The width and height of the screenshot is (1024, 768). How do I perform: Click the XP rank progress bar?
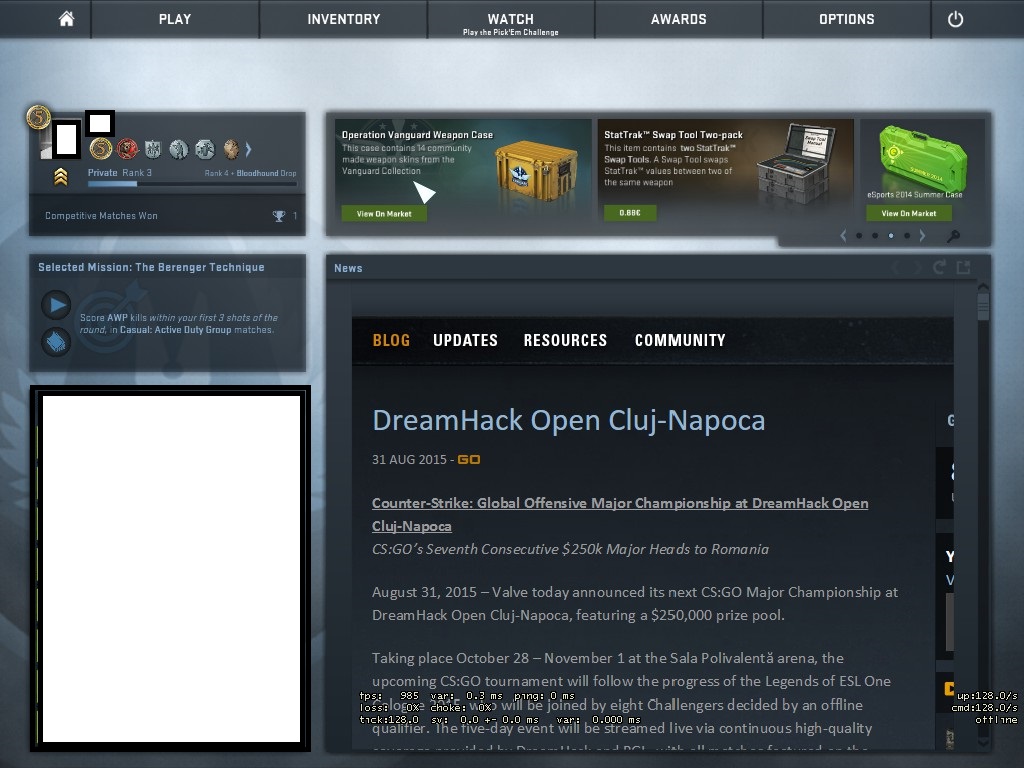point(192,184)
